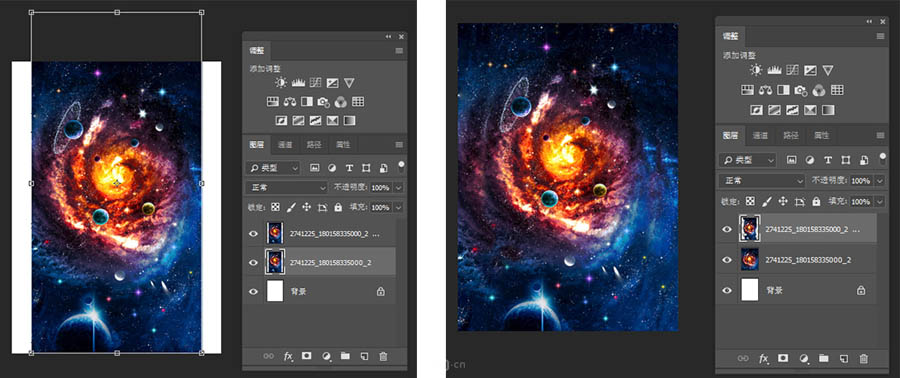
Task: Delete layer with trash icon in right panel
Action: [863, 358]
